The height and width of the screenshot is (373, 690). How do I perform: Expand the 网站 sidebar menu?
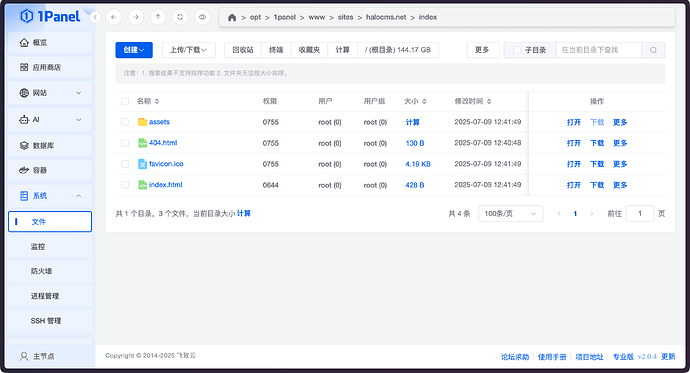(50, 93)
